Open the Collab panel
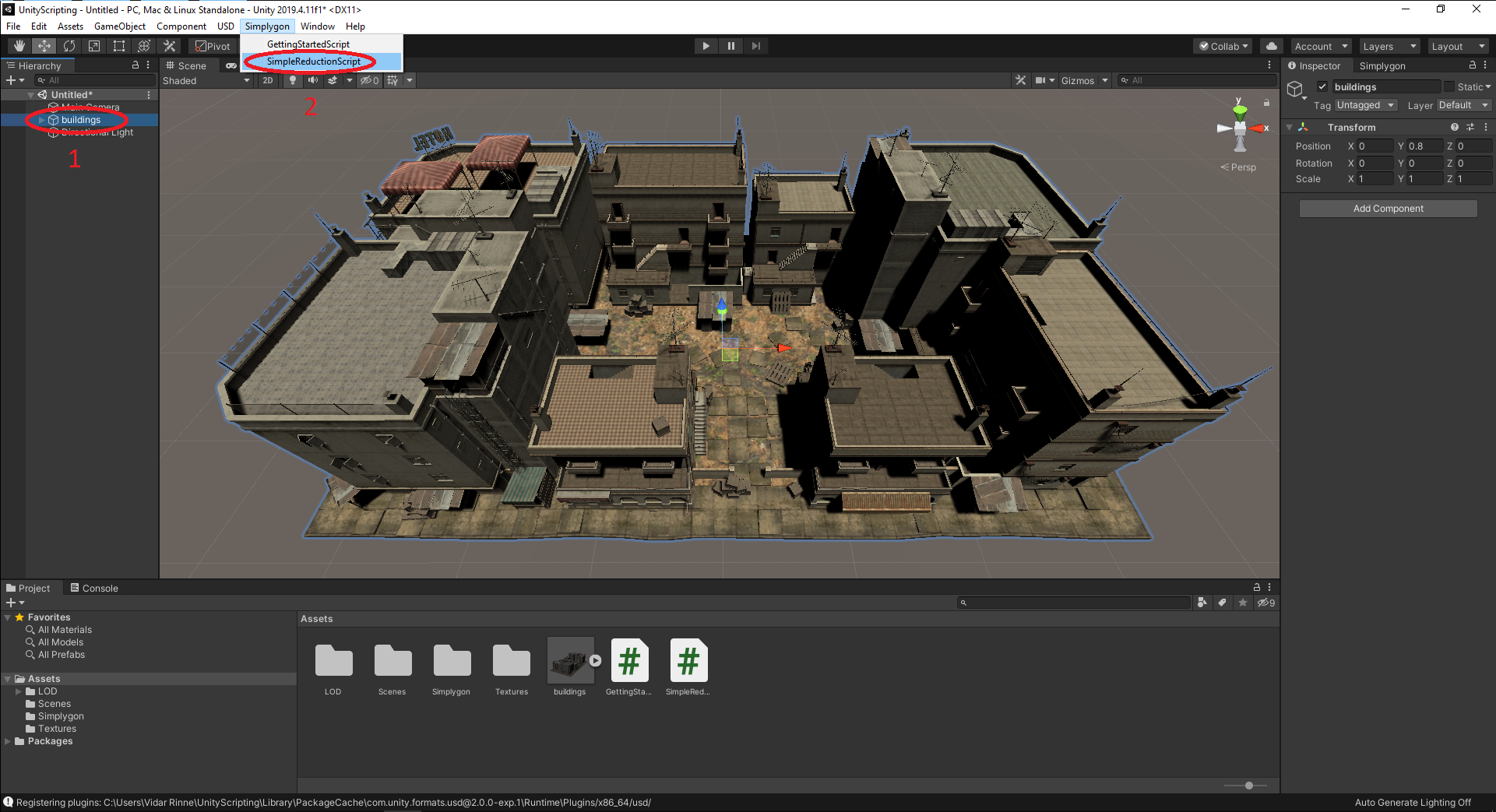 [x=1222, y=46]
